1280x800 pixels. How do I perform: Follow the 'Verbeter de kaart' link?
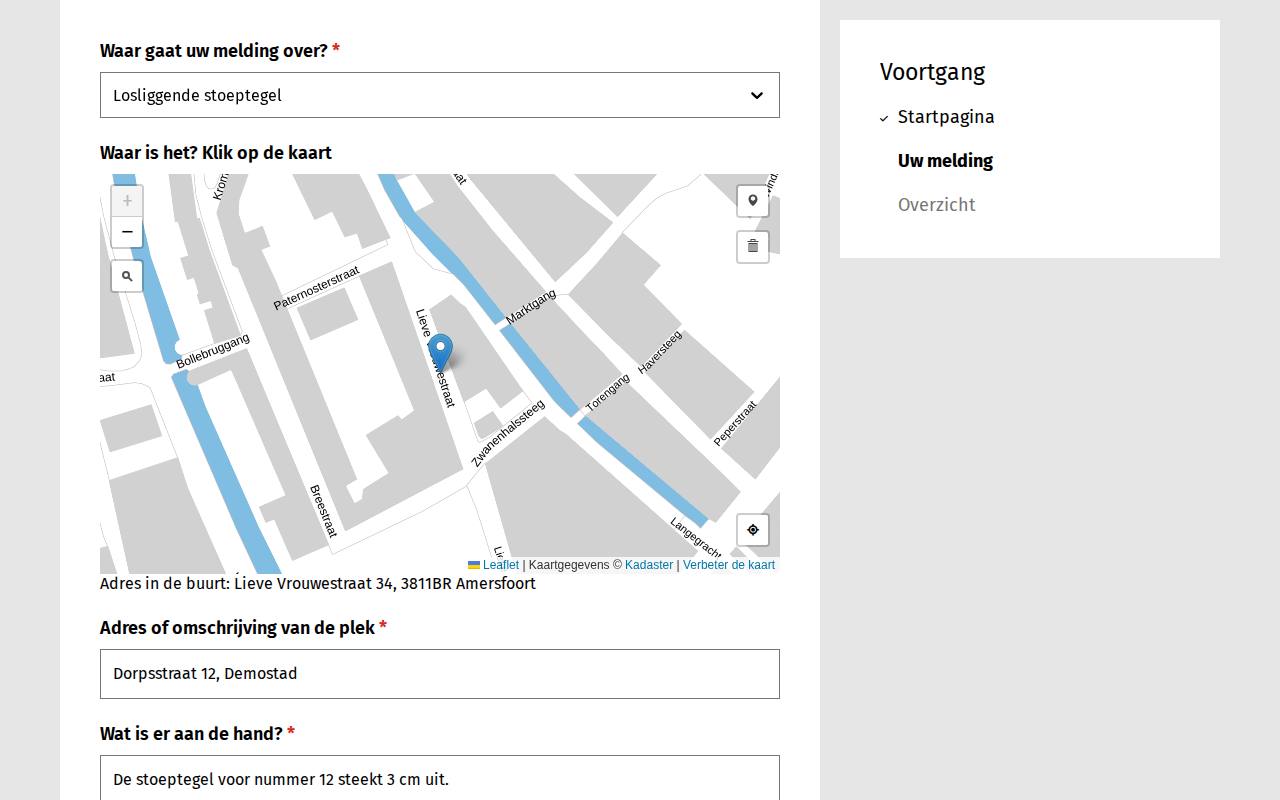[729, 565]
